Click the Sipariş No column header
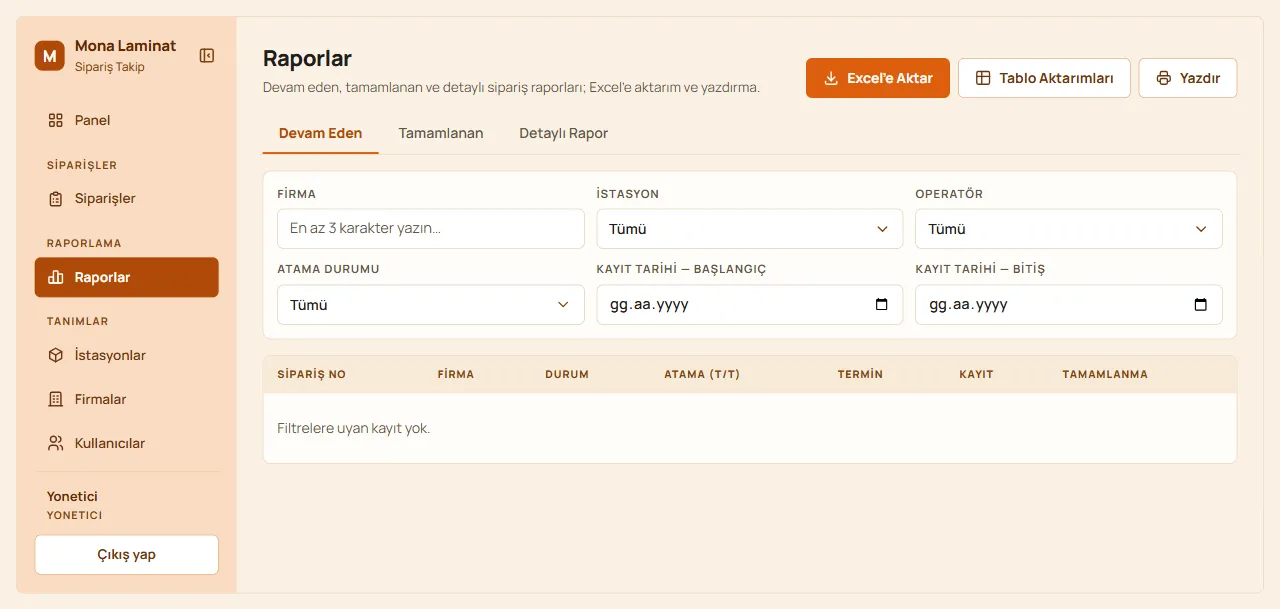Viewport: 1280px width, 609px height. tap(311, 374)
